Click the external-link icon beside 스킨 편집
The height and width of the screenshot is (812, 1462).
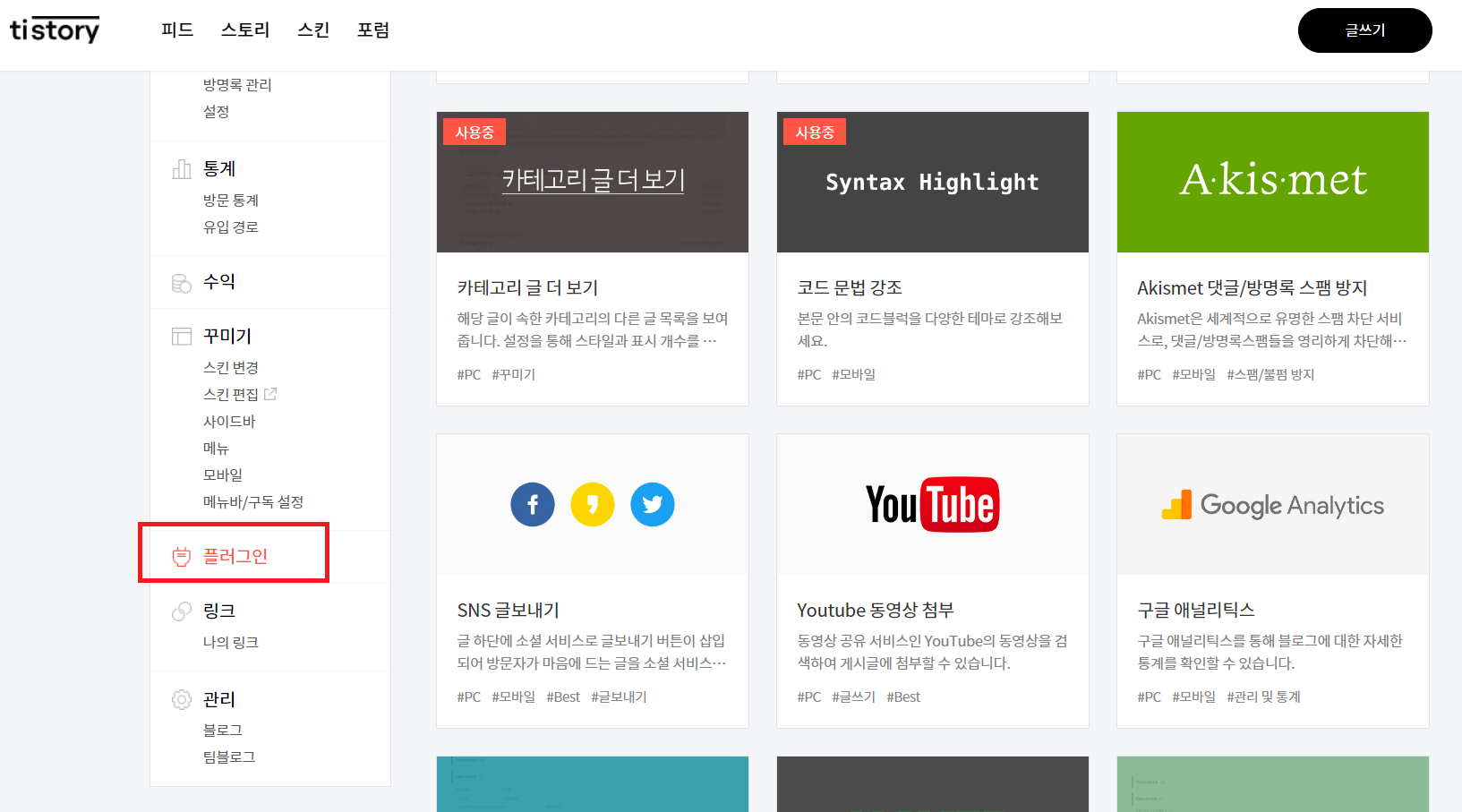[x=270, y=394]
